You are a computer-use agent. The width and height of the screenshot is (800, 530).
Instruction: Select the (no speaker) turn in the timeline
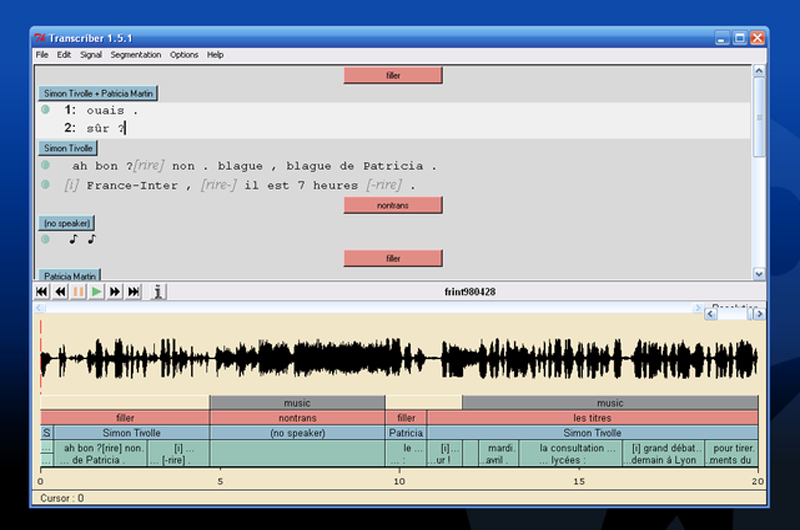(297, 433)
